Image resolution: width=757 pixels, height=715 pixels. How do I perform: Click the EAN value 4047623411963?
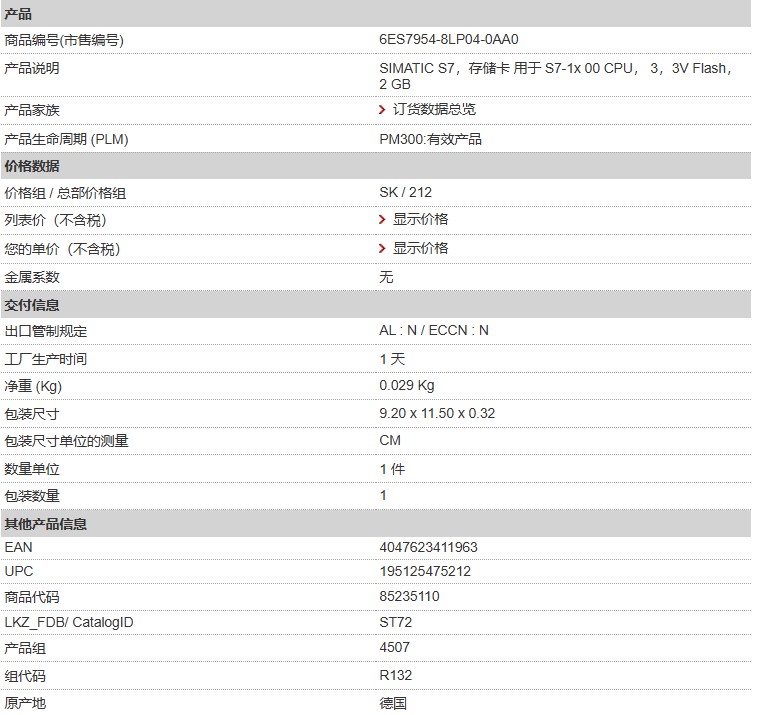428,547
